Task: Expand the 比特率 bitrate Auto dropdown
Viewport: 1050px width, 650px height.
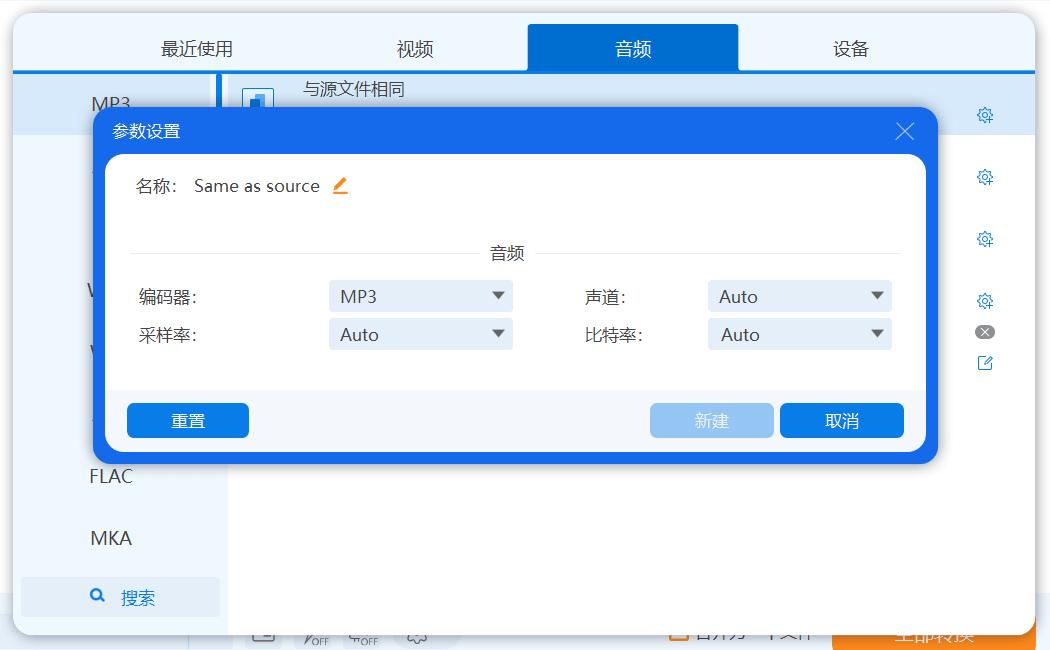Action: tap(799, 334)
